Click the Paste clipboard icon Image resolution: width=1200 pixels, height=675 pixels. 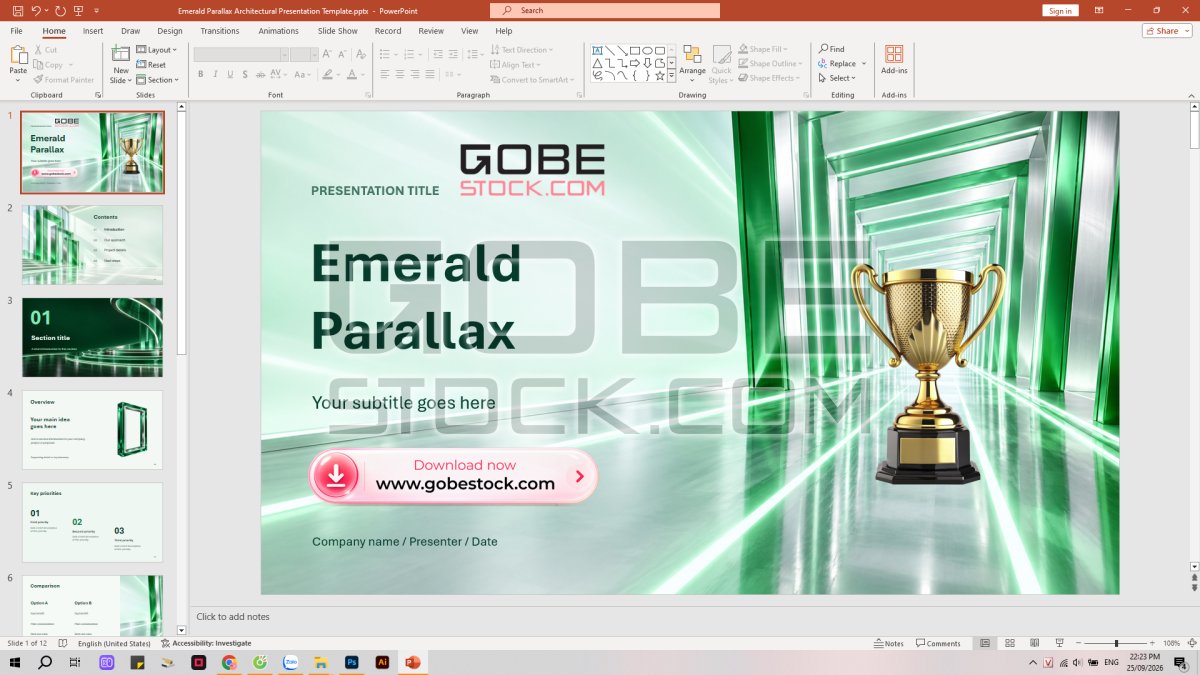coord(18,57)
